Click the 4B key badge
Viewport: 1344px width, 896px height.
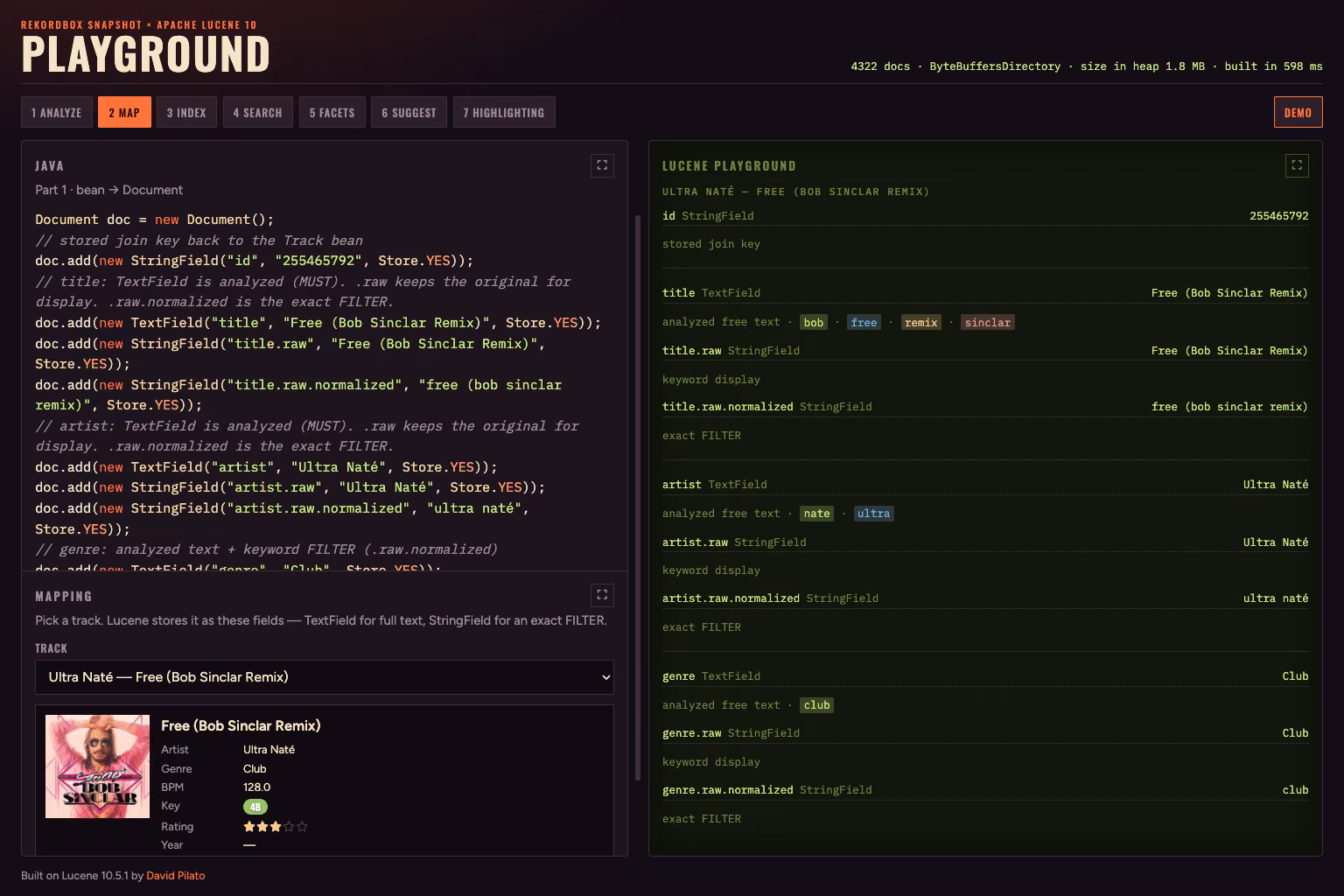tap(255, 807)
